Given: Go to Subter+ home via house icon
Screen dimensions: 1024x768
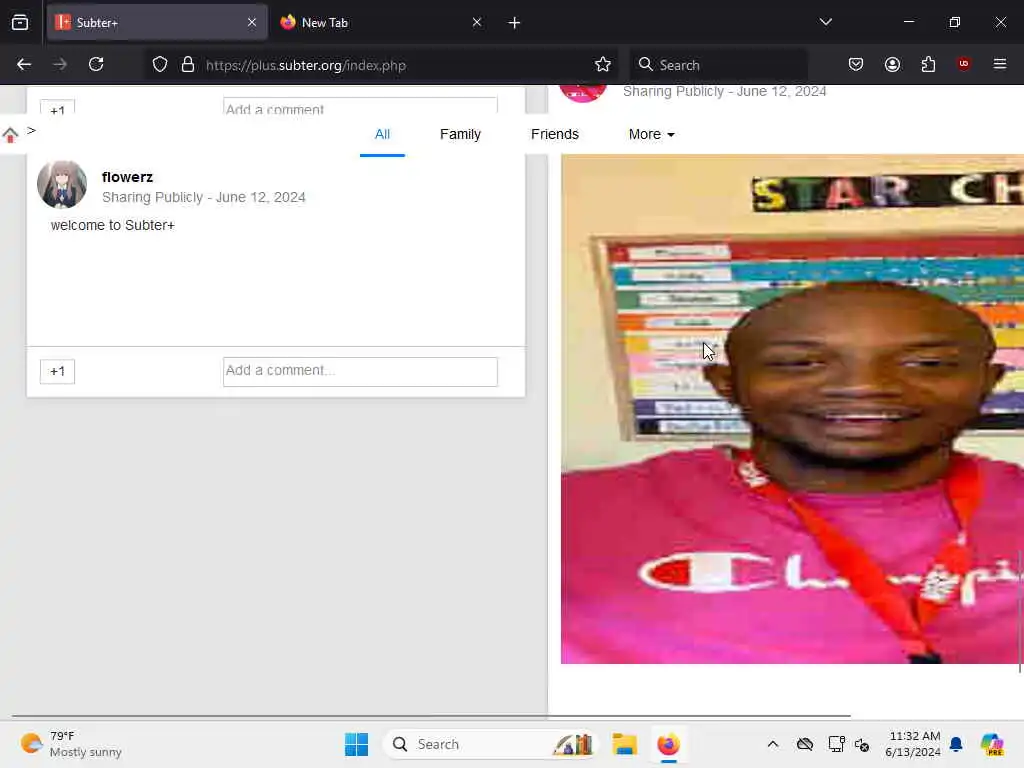Looking at the screenshot, I should [10, 135].
